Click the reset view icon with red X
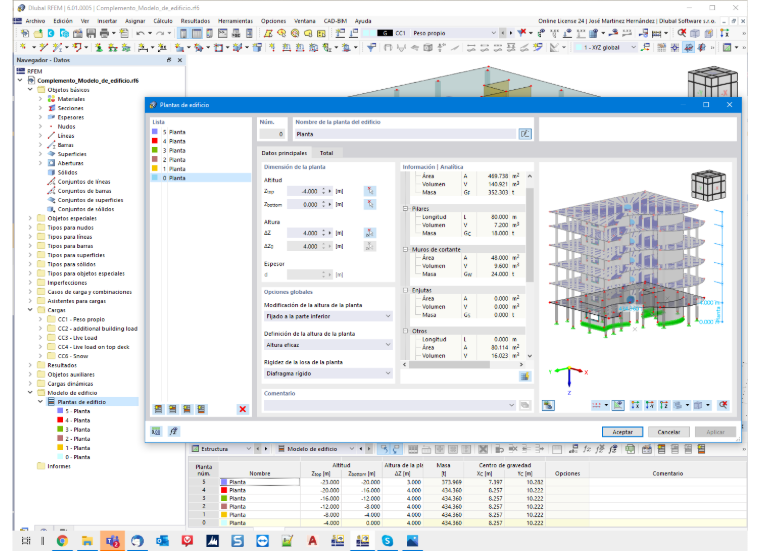Screen dimensions: 760x551 pyautogui.click(x=723, y=405)
